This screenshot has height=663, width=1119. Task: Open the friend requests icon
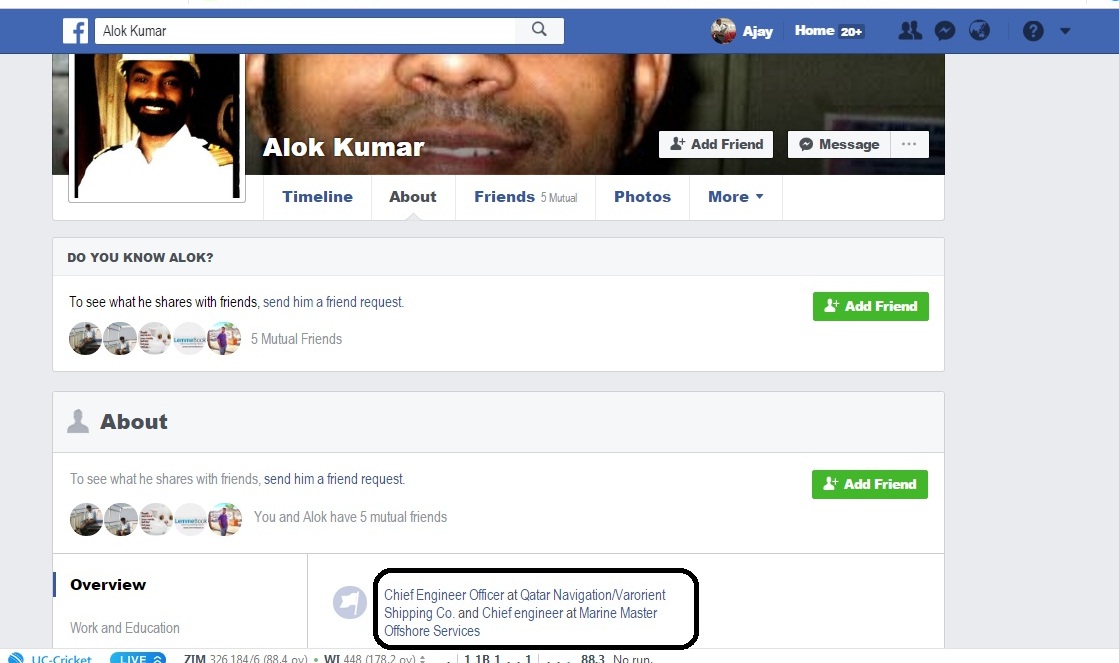pos(910,31)
